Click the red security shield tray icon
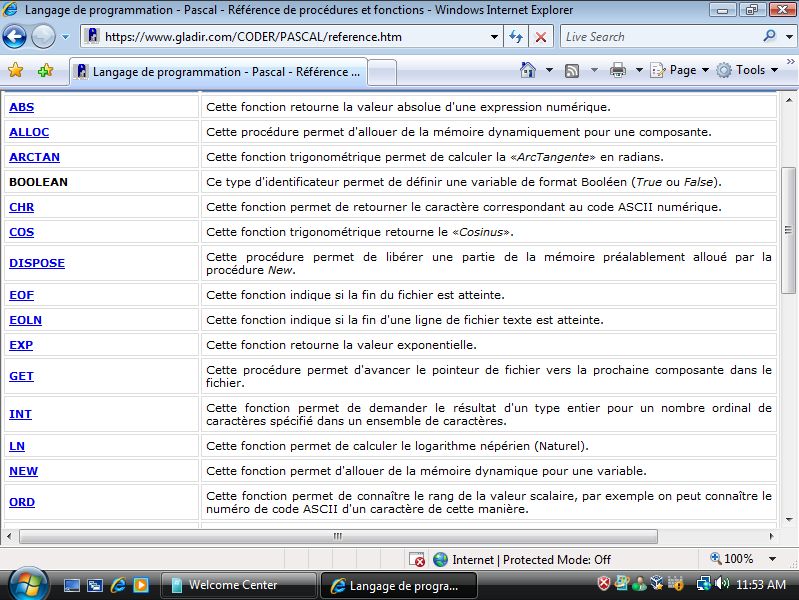Image resolution: width=799 pixels, height=600 pixels. click(604, 583)
